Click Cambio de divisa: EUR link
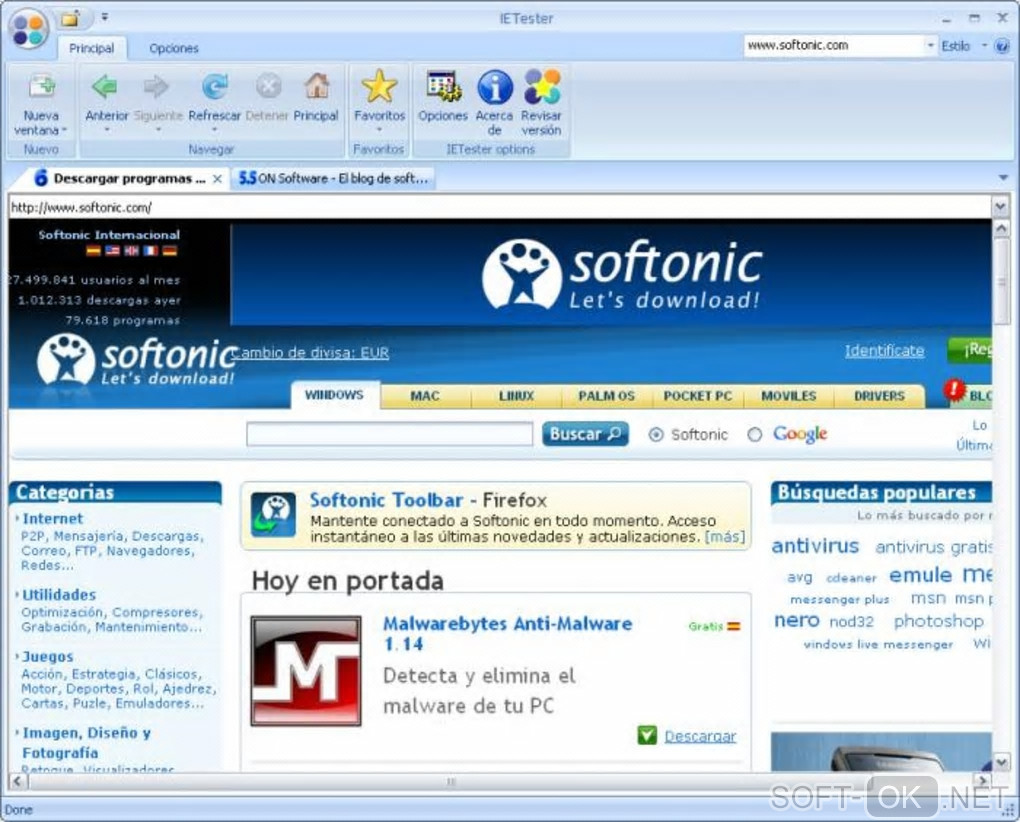Viewport: 1020px width, 822px height. tap(310, 352)
